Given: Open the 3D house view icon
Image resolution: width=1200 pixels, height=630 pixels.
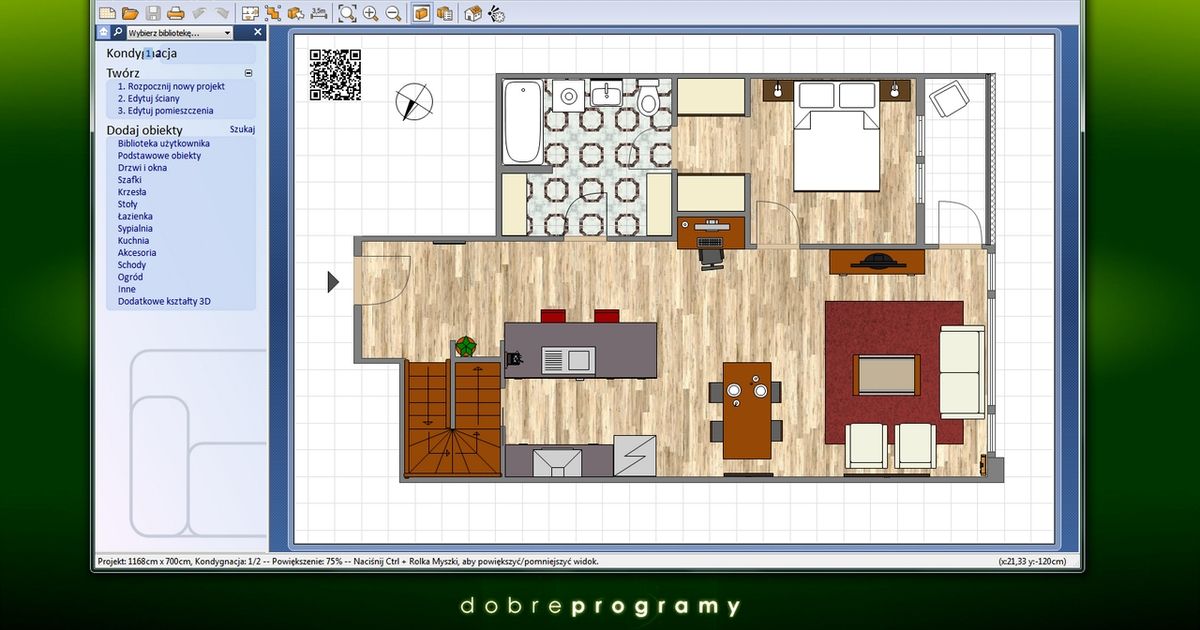Looking at the screenshot, I should click(x=473, y=13).
